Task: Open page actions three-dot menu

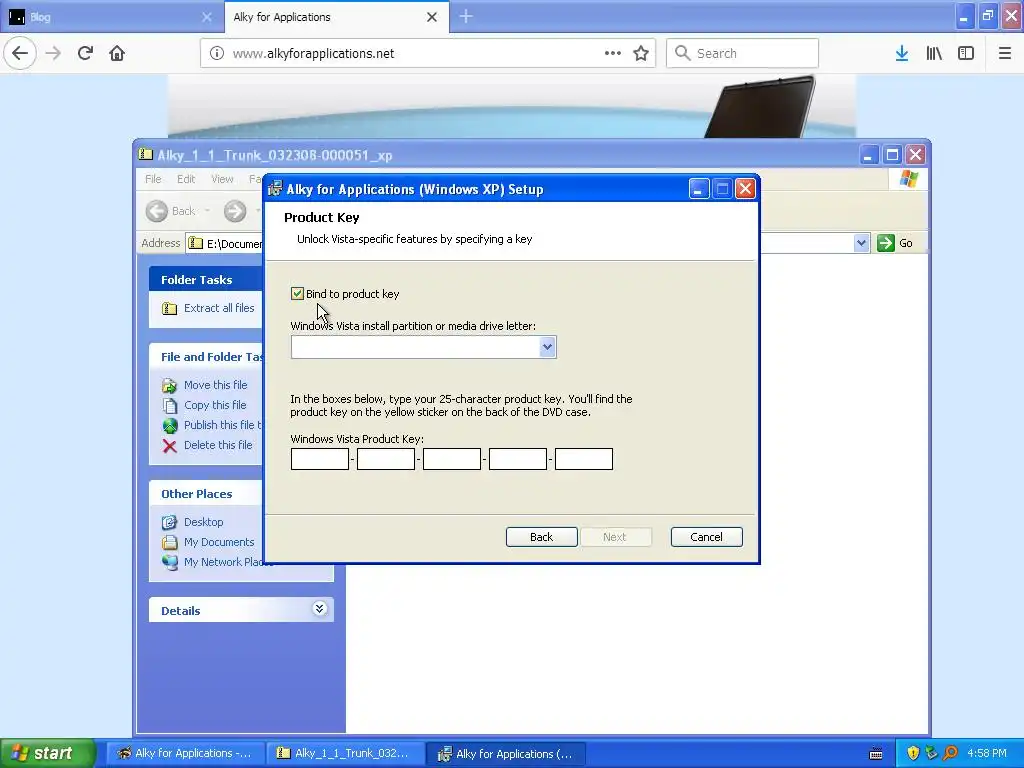Action: pyautogui.click(x=613, y=54)
